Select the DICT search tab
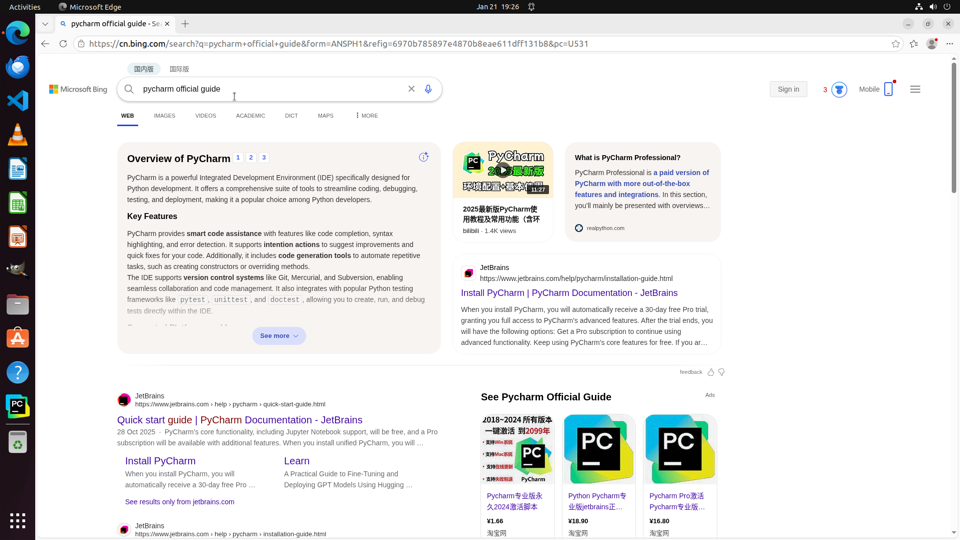This screenshot has width=960, height=540. [291, 116]
